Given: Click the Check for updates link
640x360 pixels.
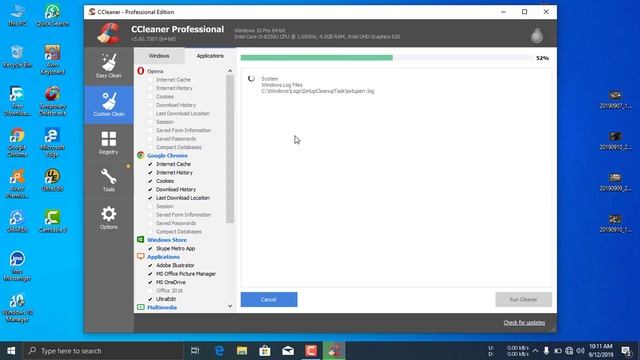Looking at the screenshot, I should click(524, 322).
